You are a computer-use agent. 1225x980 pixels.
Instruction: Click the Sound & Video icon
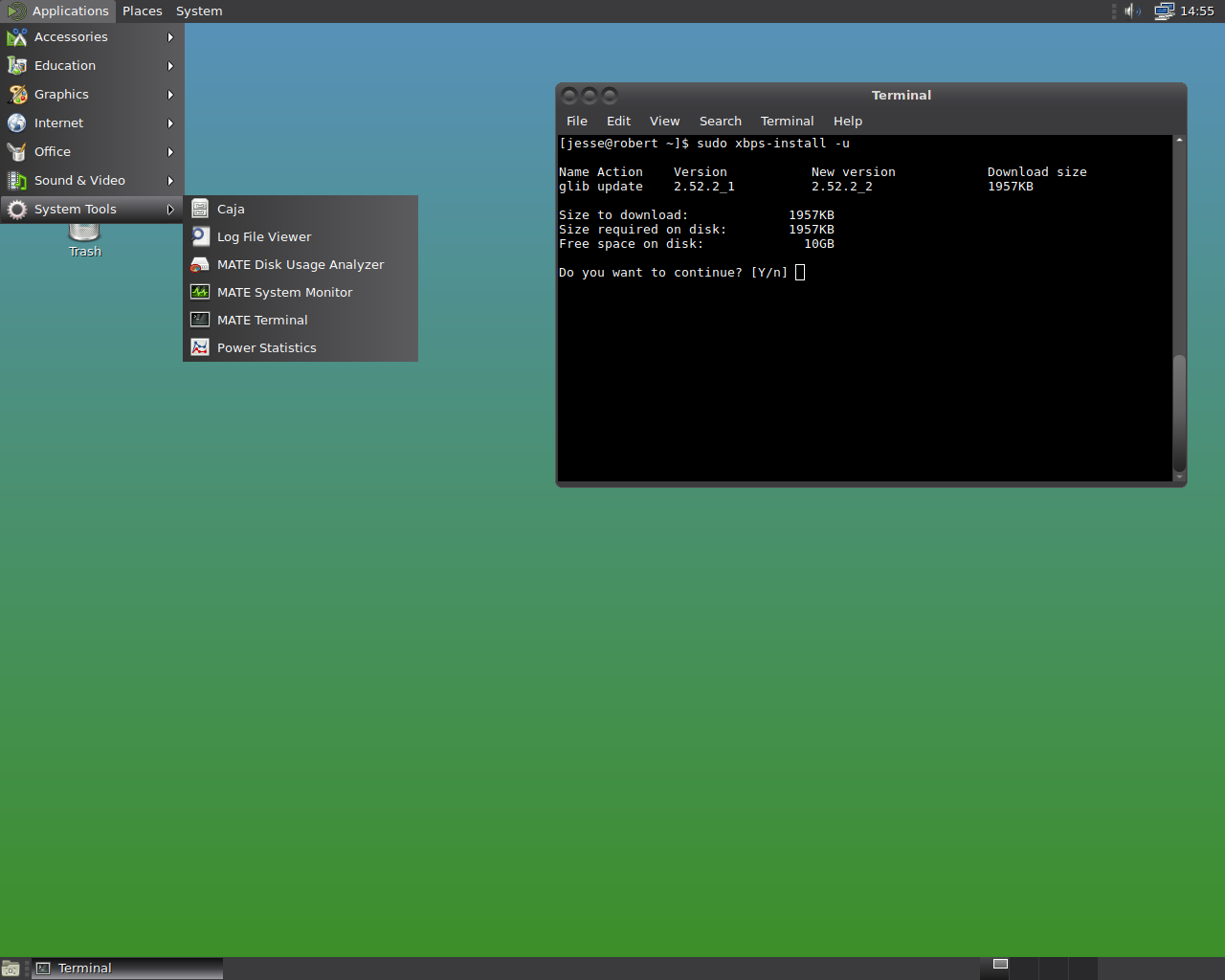pos(17,180)
